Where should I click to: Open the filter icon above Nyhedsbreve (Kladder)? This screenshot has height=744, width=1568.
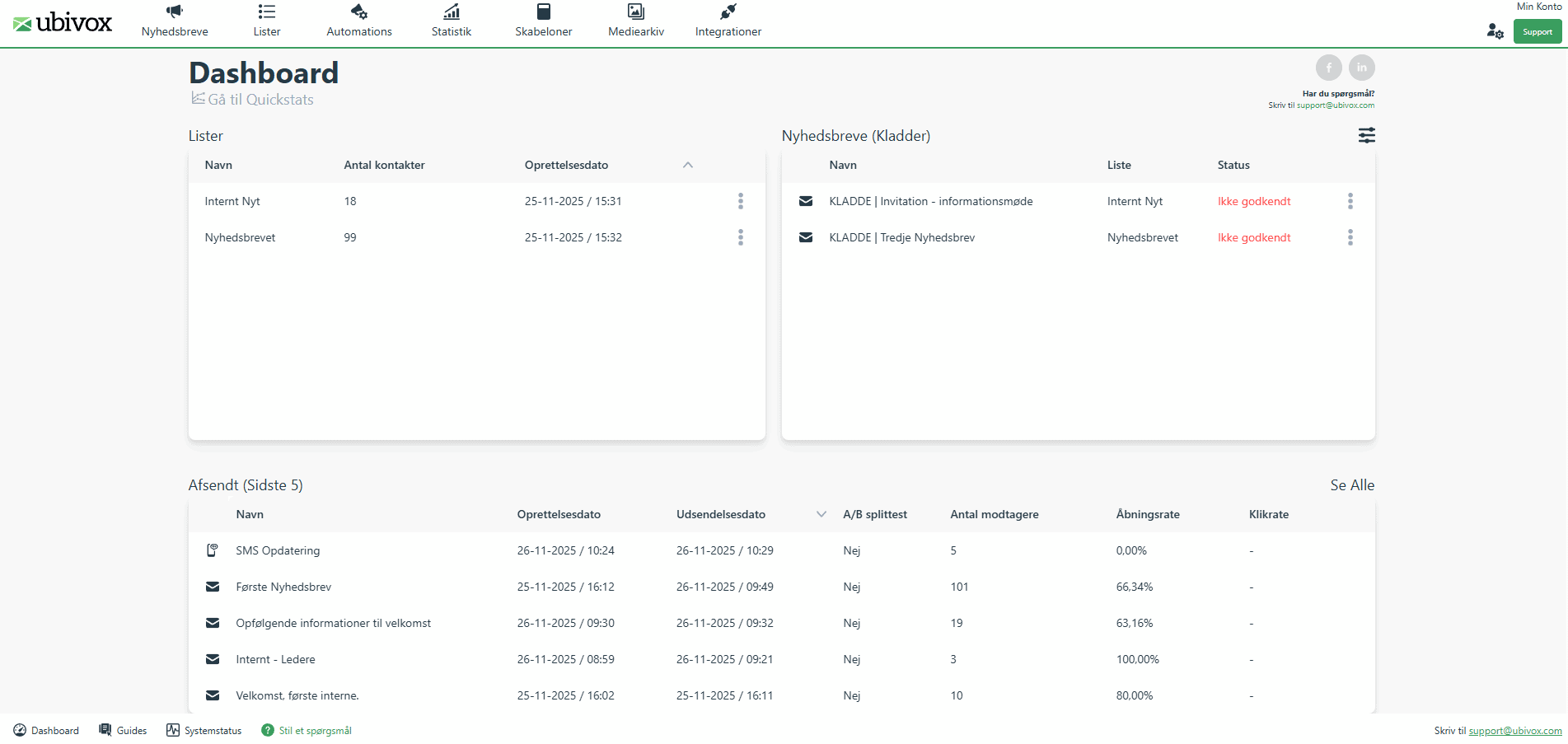tap(1367, 135)
